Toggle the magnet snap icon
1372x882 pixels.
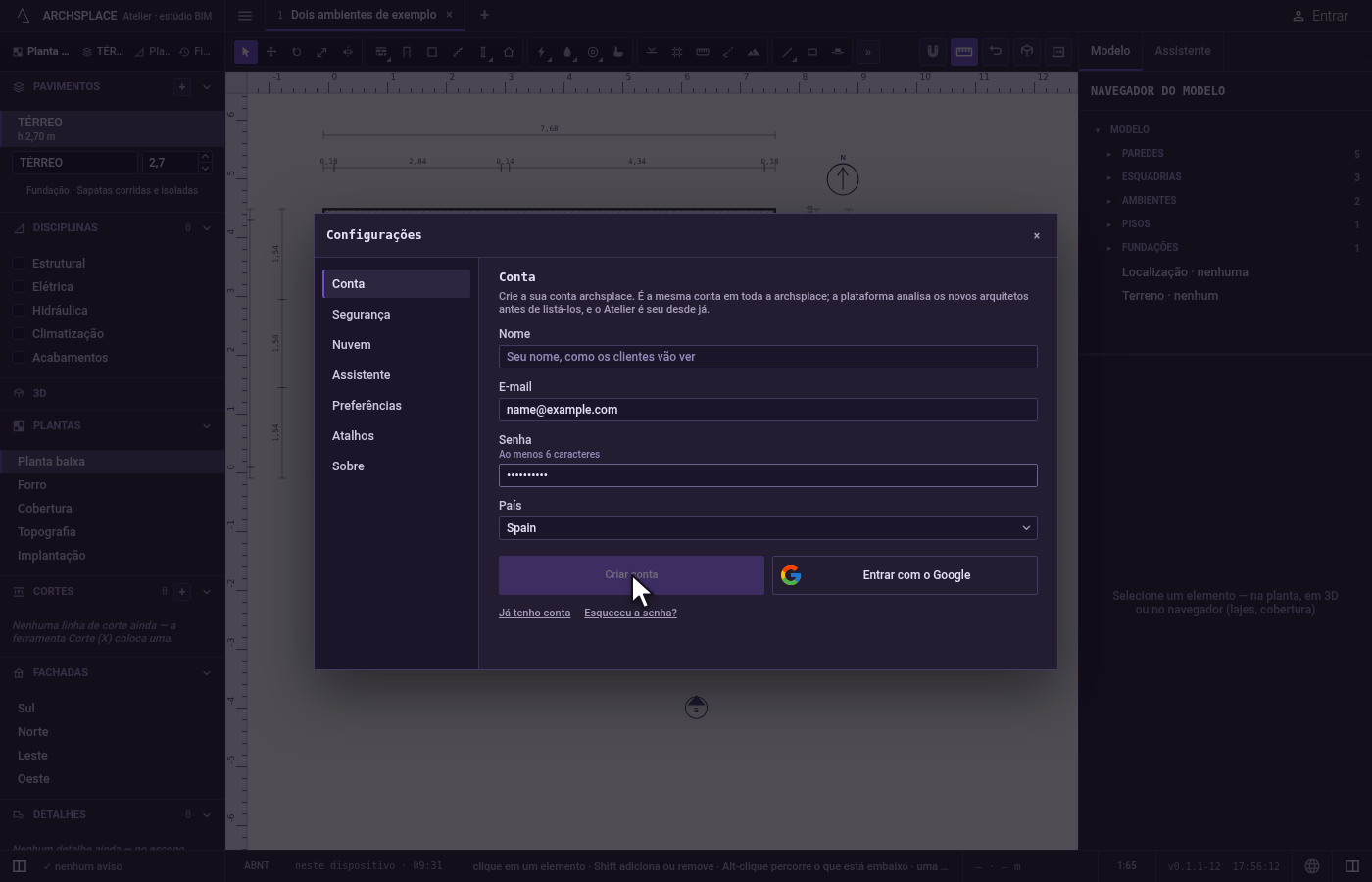pyautogui.click(x=933, y=52)
